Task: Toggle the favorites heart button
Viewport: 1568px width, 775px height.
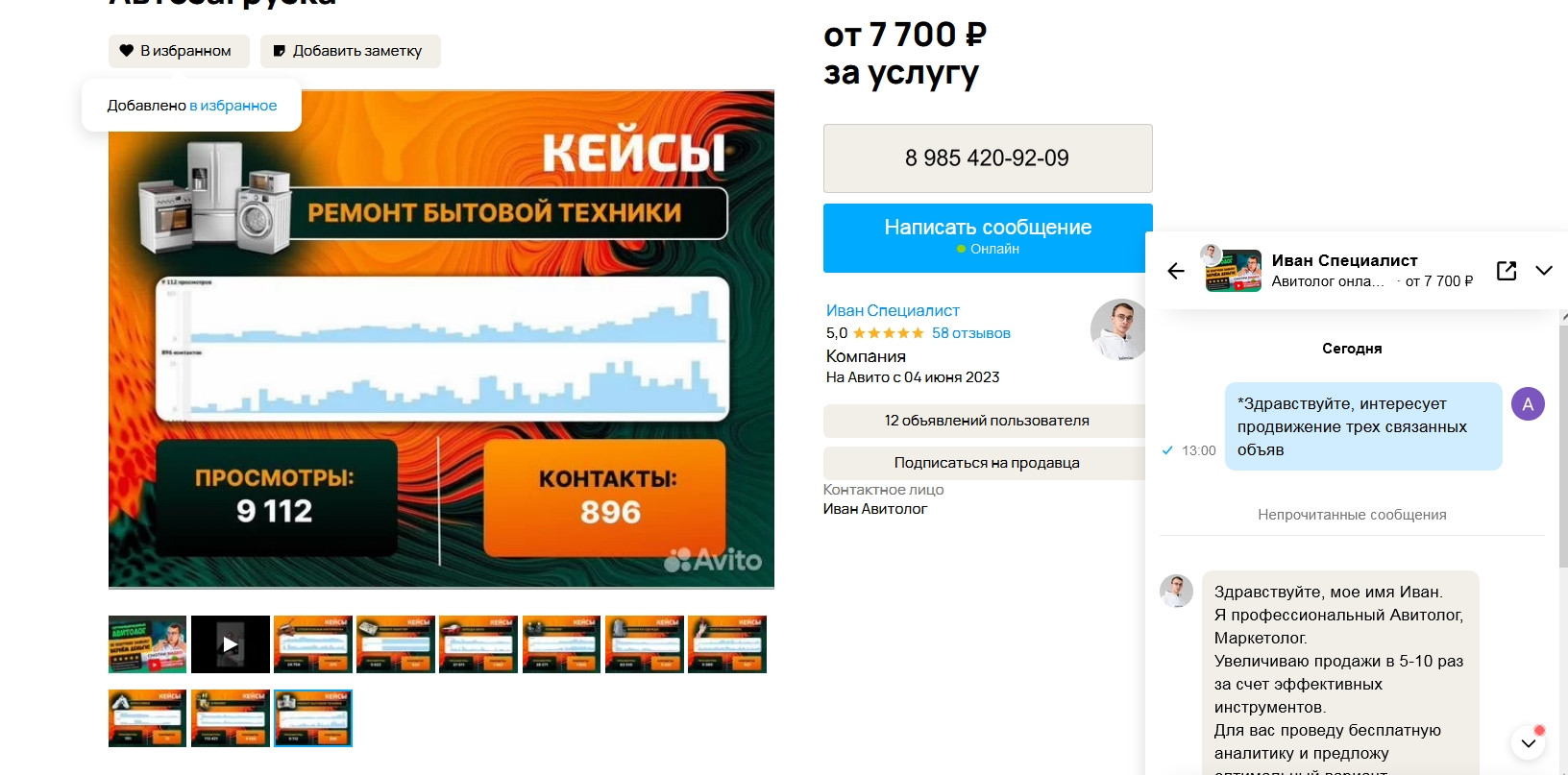Action: pyautogui.click(x=179, y=51)
